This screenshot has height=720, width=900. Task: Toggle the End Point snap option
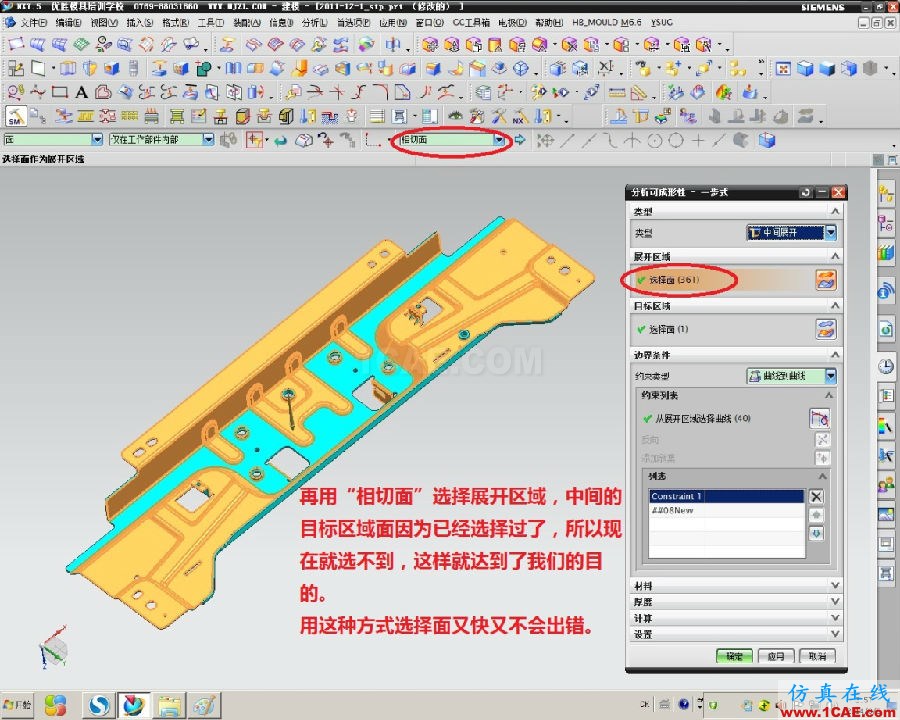coord(567,140)
